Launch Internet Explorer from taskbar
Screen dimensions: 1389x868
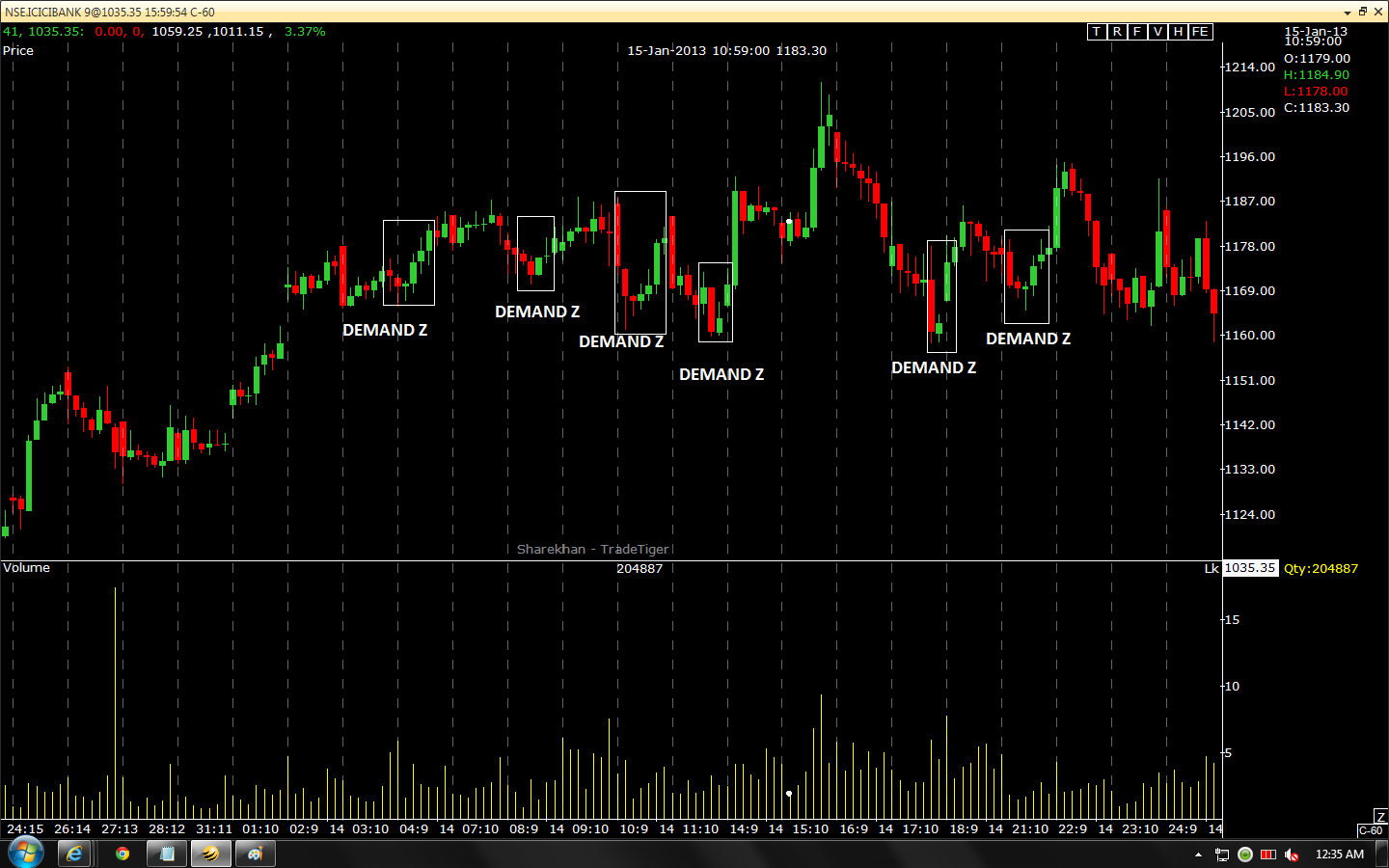(x=74, y=854)
